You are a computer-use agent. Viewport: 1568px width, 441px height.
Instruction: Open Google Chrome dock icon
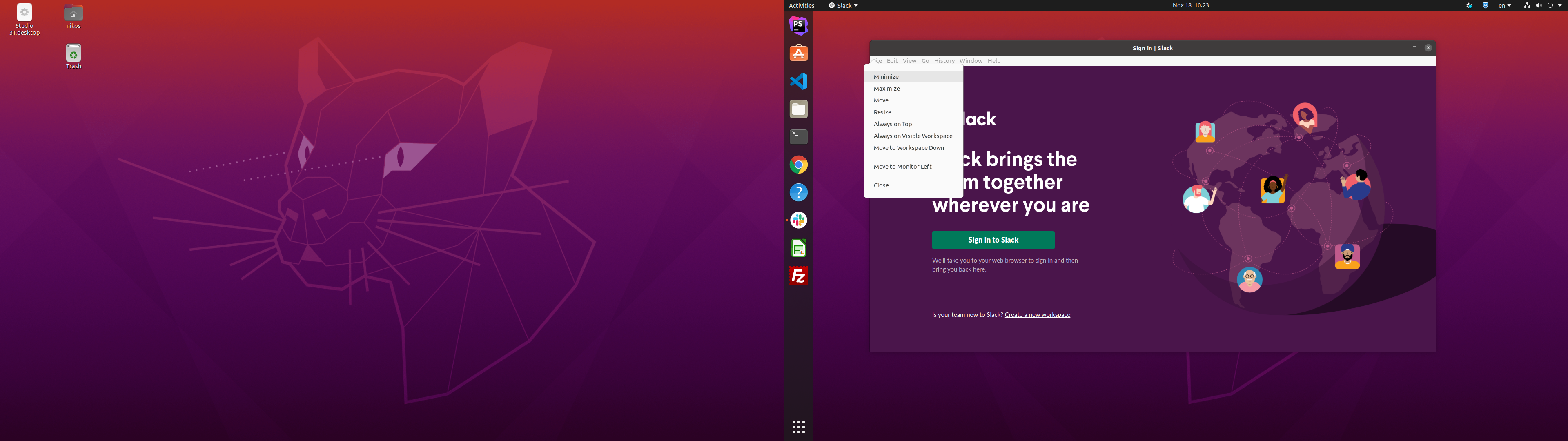[799, 165]
